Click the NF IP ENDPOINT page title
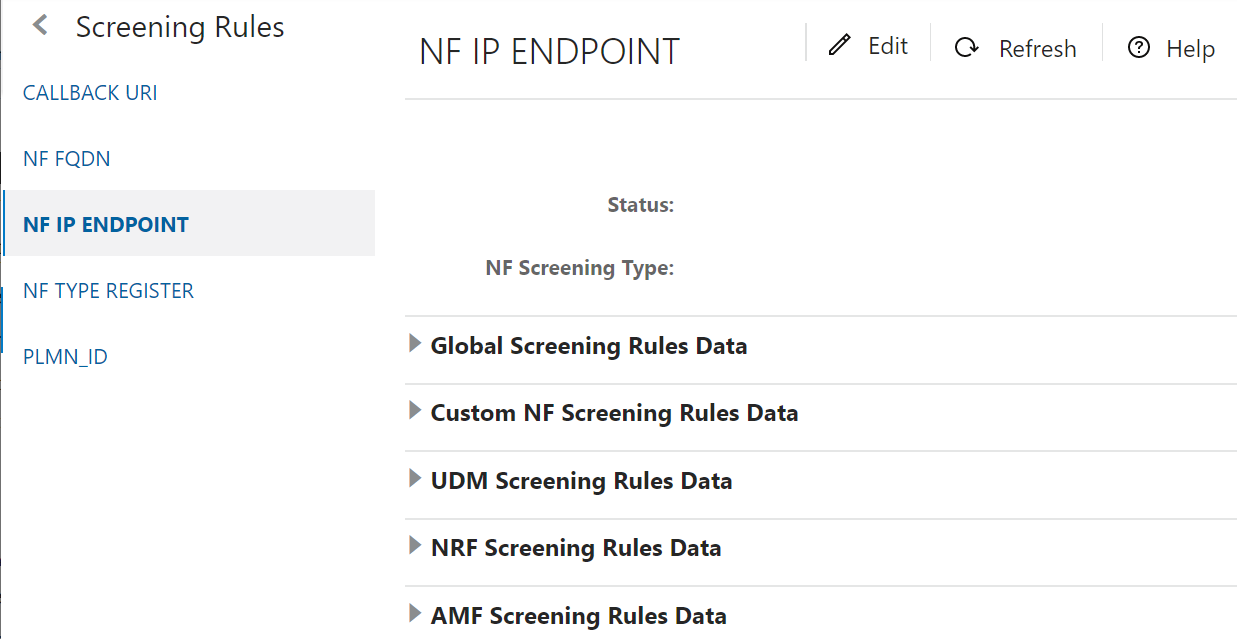The width and height of the screenshot is (1237, 639). [549, 51]
